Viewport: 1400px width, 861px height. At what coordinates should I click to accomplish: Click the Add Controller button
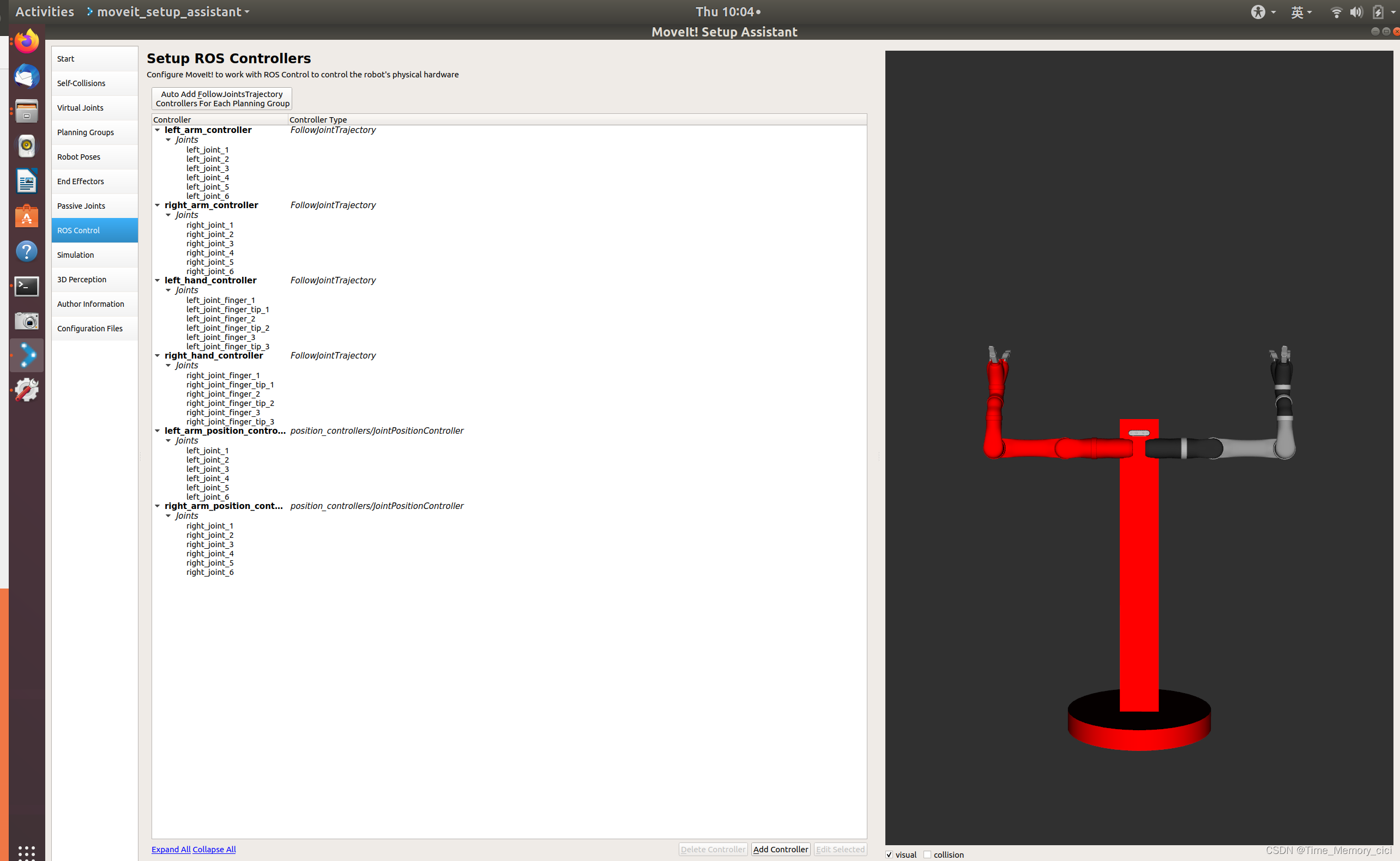tap(781, 849)
